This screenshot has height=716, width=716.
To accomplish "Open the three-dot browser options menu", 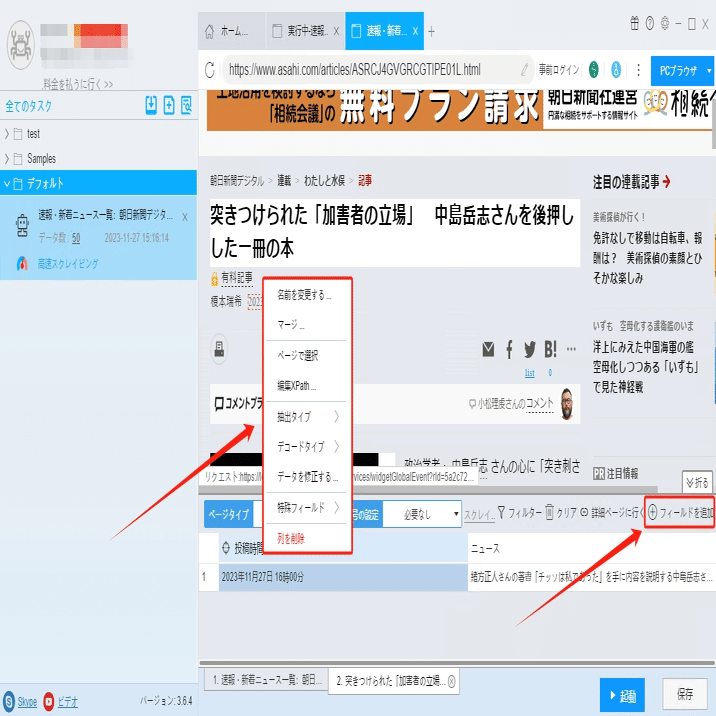I will [x=638, y=70].
